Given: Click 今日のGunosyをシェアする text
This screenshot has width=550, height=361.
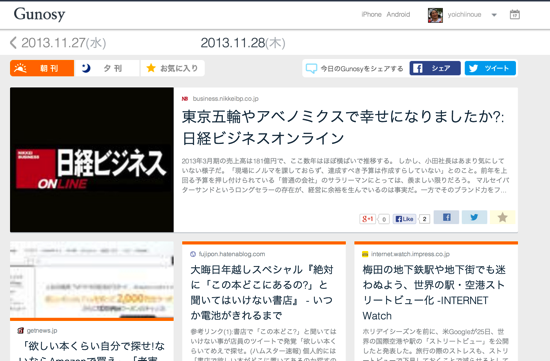Looking at the screenshot, I should tap(362, 69).
